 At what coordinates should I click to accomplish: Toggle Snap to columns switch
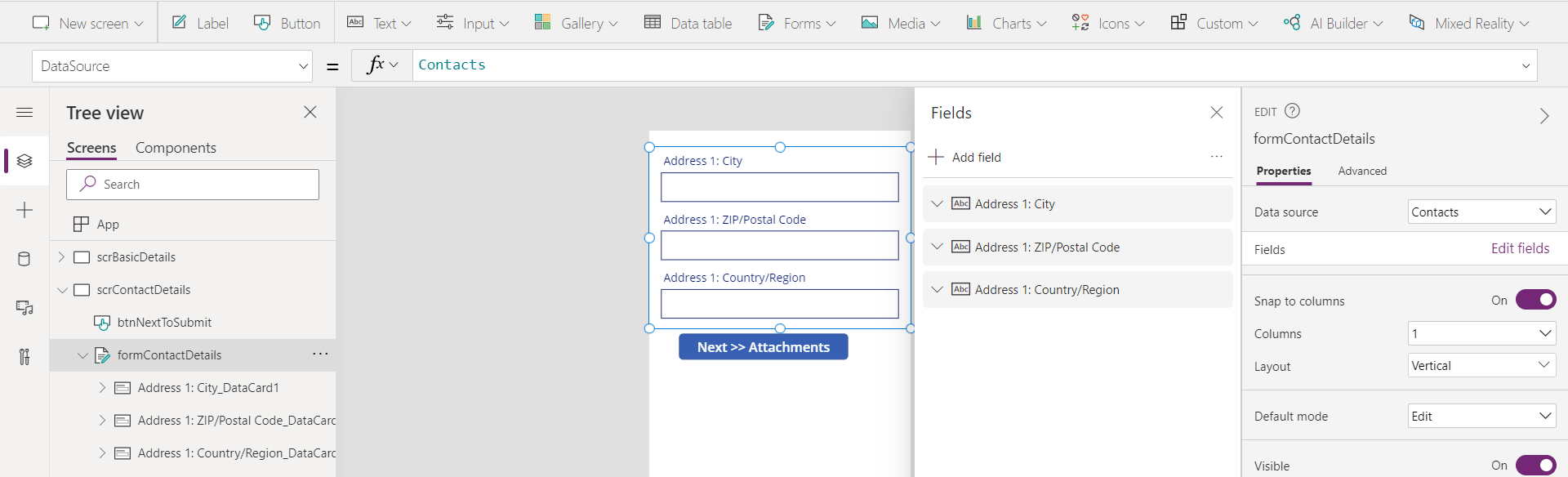[1536, 300]
